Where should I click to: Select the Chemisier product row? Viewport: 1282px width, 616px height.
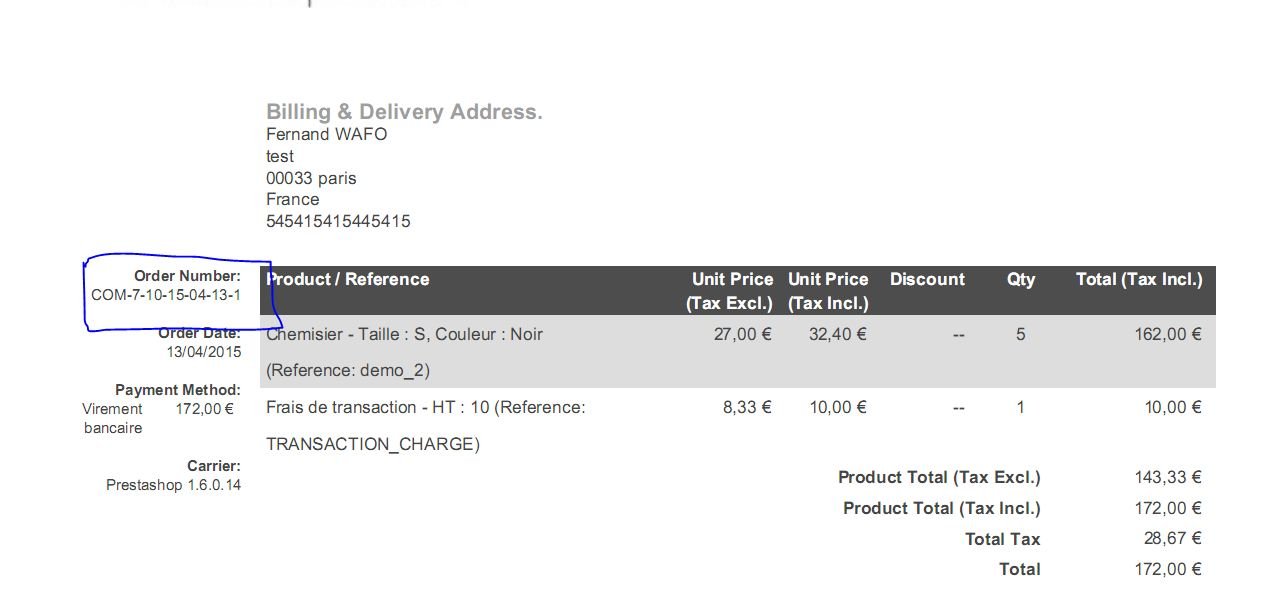pyautogui.click(x=738, y=352)
